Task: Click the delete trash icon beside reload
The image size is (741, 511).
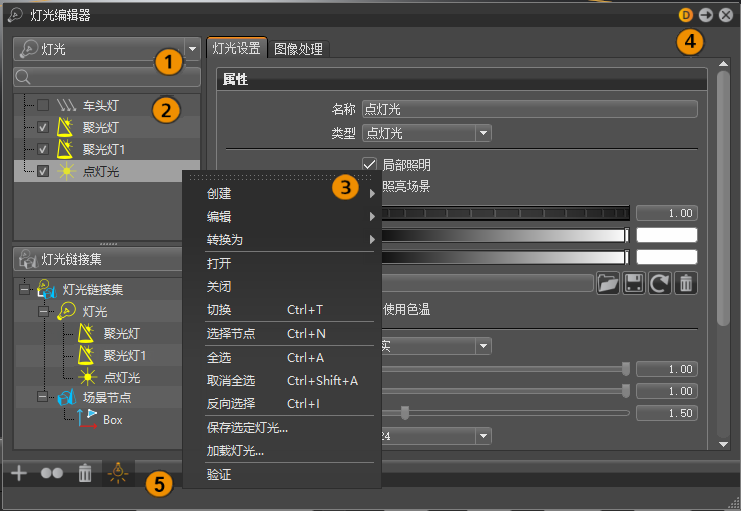Action: (686, 283)
